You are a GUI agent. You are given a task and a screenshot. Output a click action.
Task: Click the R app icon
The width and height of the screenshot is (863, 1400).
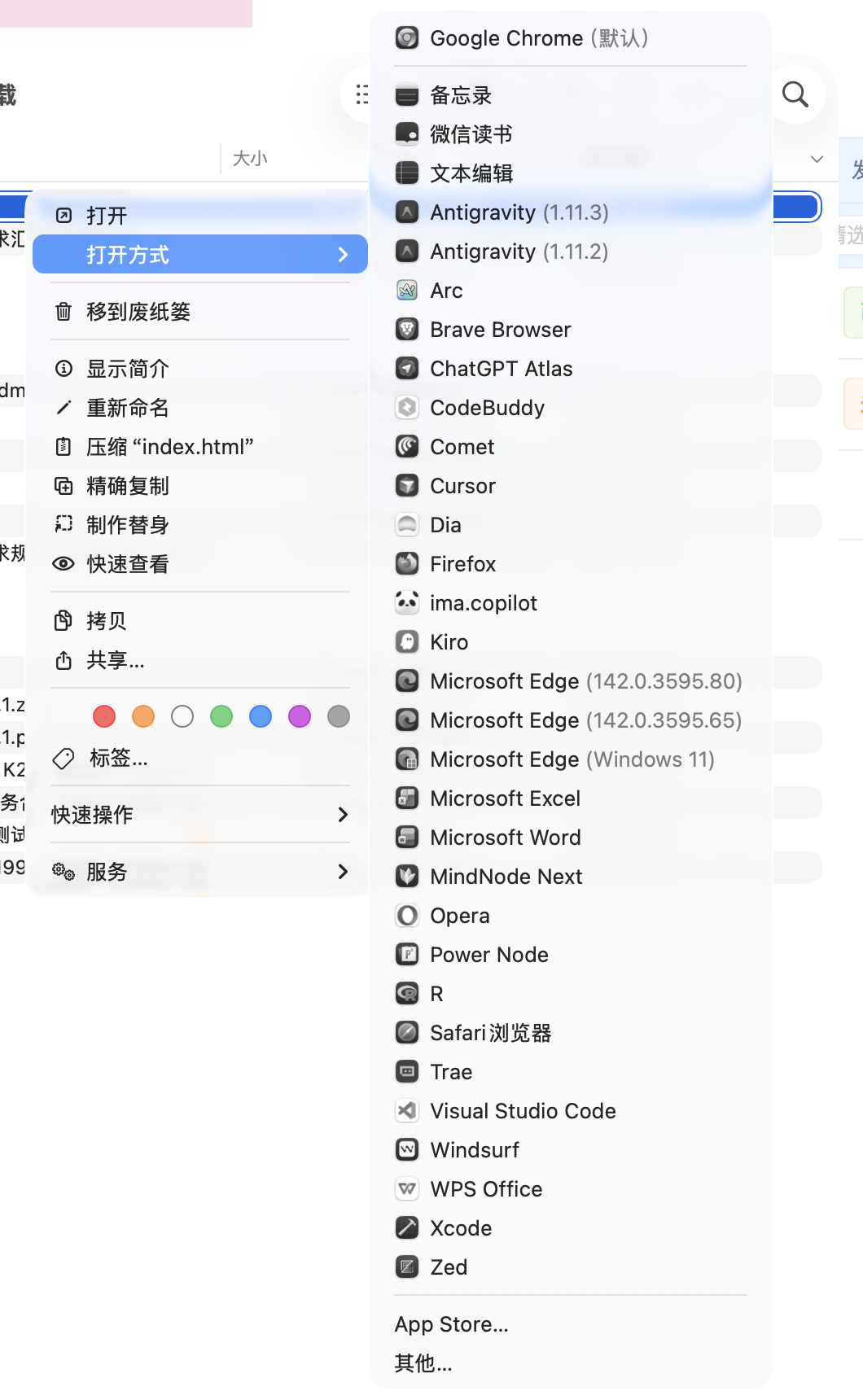coord(407,993)
